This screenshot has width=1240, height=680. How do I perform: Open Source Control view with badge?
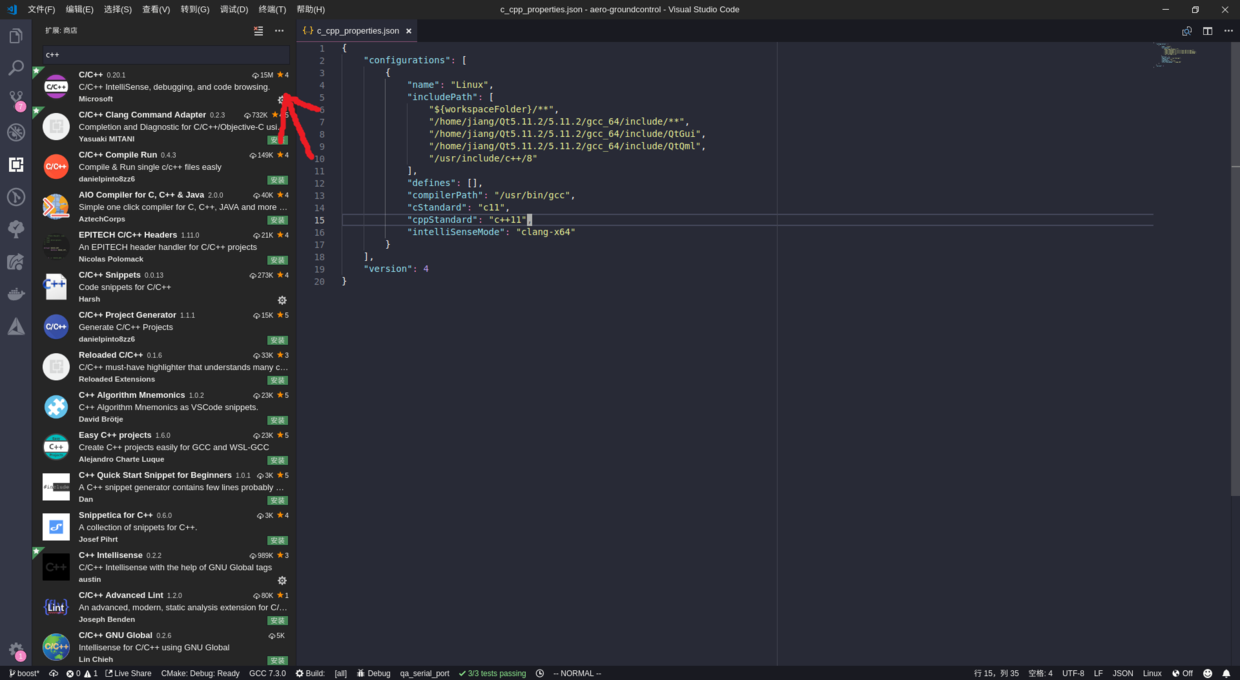16,100
